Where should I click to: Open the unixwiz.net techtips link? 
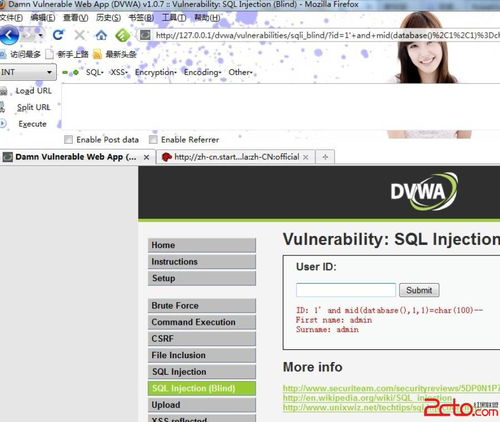tap(353, 408)
